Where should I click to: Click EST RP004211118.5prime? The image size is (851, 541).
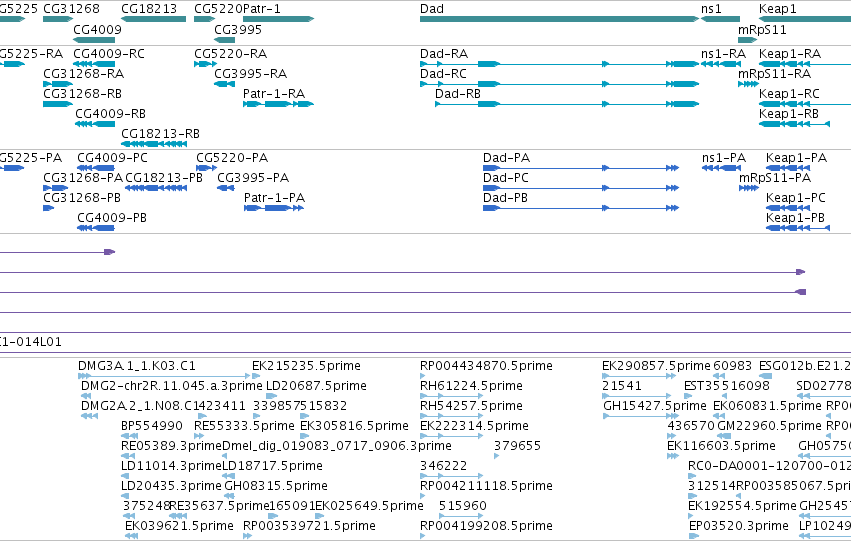click(423, 497)
